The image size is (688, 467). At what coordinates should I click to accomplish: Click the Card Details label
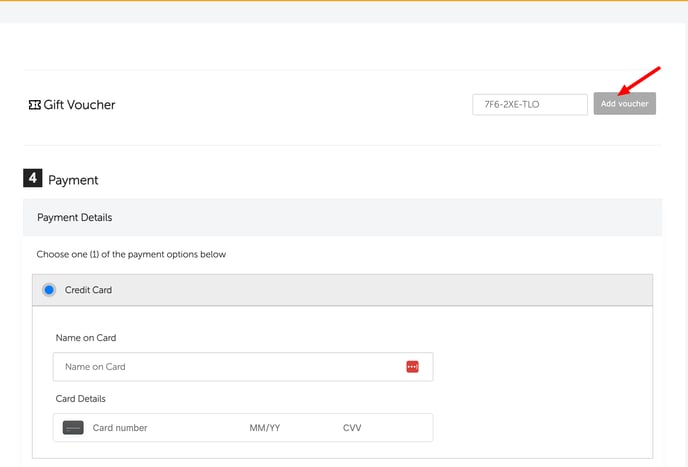coord(80,399)
